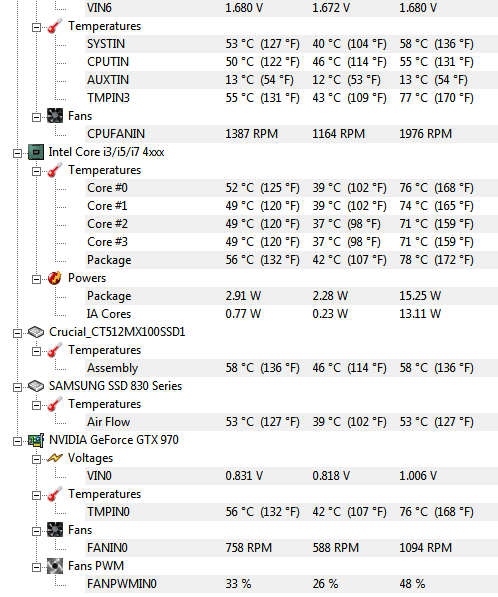Click the thermometer icon of Temperatures above Air Flow
The image size is (498, 597).
coord(55,404)
